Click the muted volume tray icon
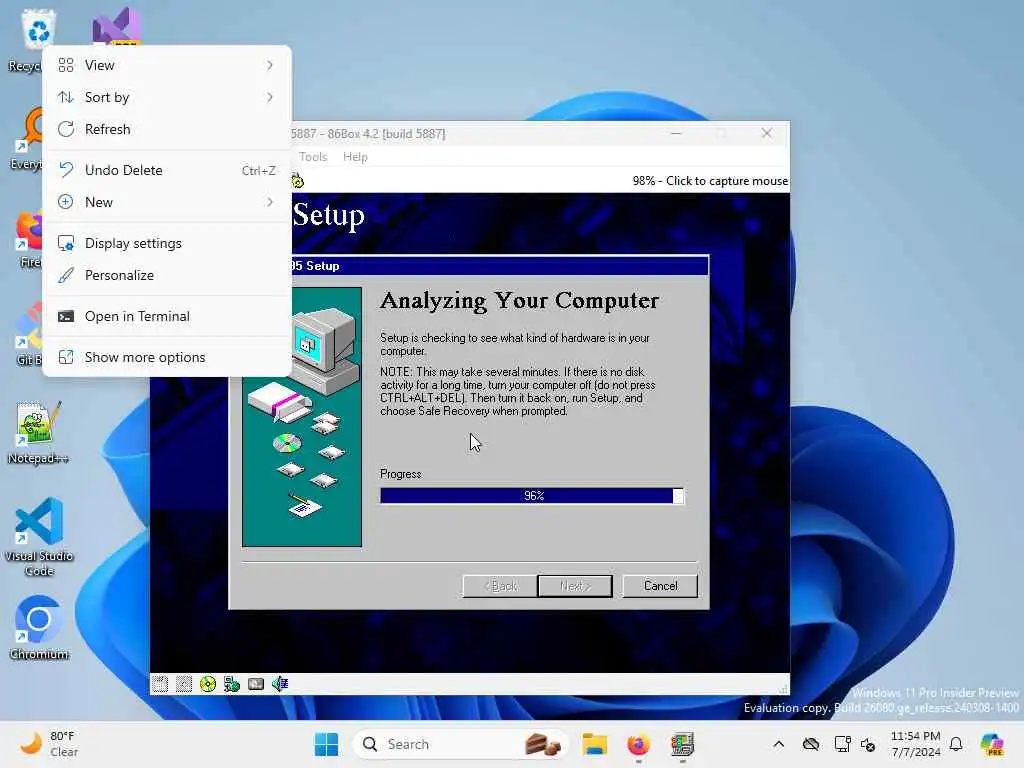The width and height of the screenshot is (1024, 768). coord(868,744)
